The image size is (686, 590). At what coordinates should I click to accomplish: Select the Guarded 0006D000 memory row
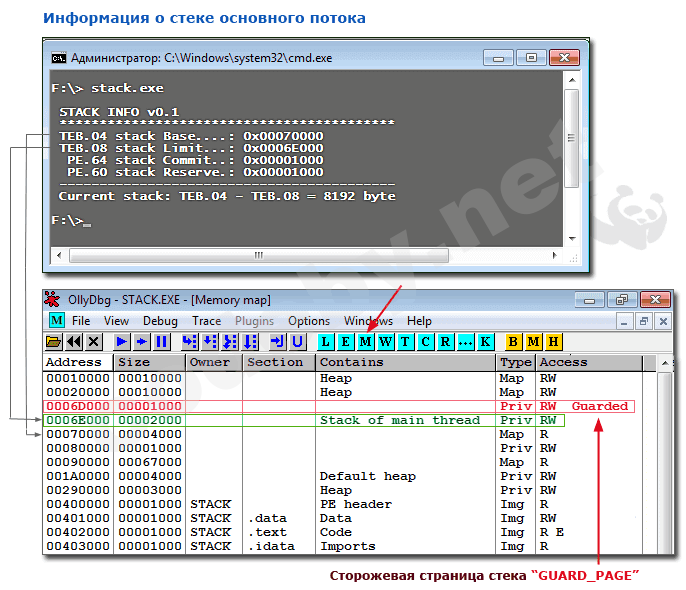(x=300, y=407)
